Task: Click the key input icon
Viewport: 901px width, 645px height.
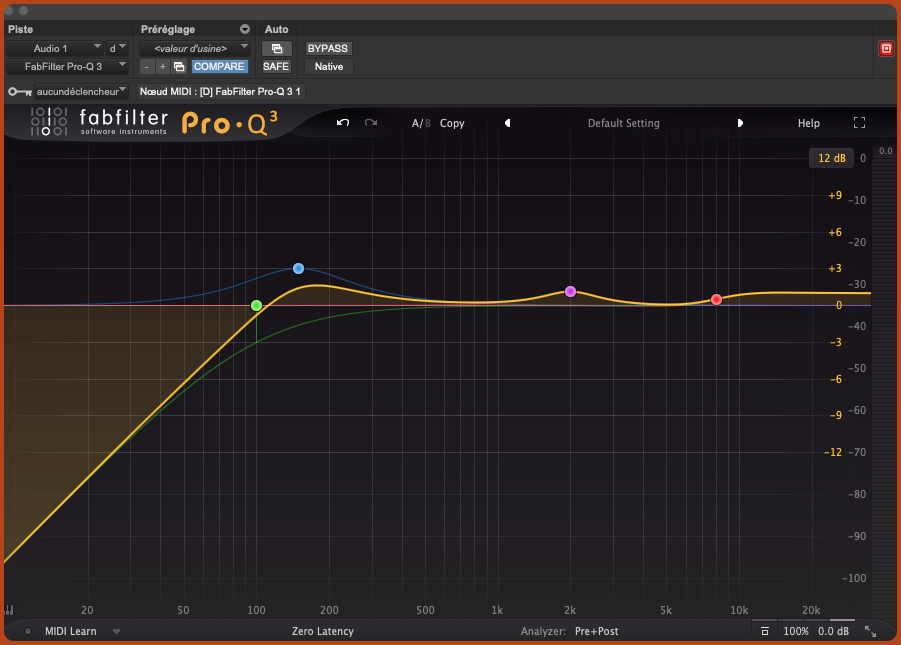Action: click(x=19, y=91)
